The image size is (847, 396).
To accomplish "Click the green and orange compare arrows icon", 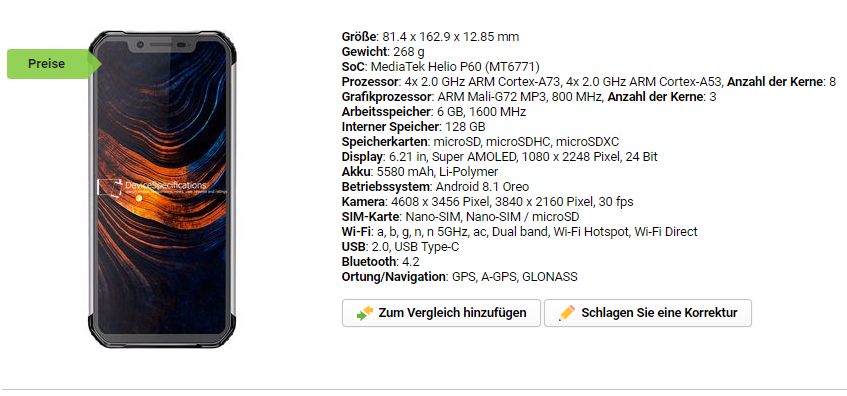I will [365, 313].
